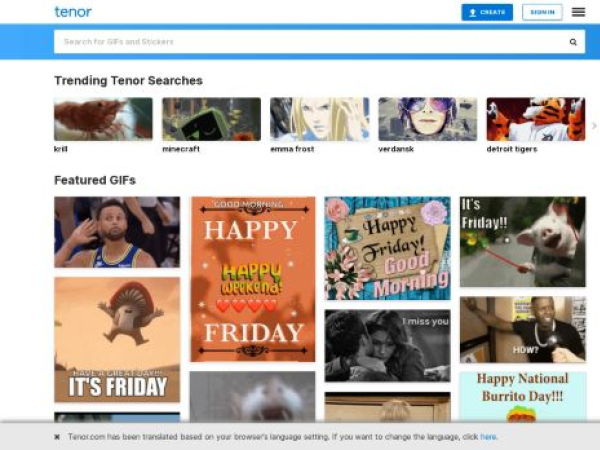Open the minecraft trending search
Viewport: 600px width, 450px height.
point(211,119)
